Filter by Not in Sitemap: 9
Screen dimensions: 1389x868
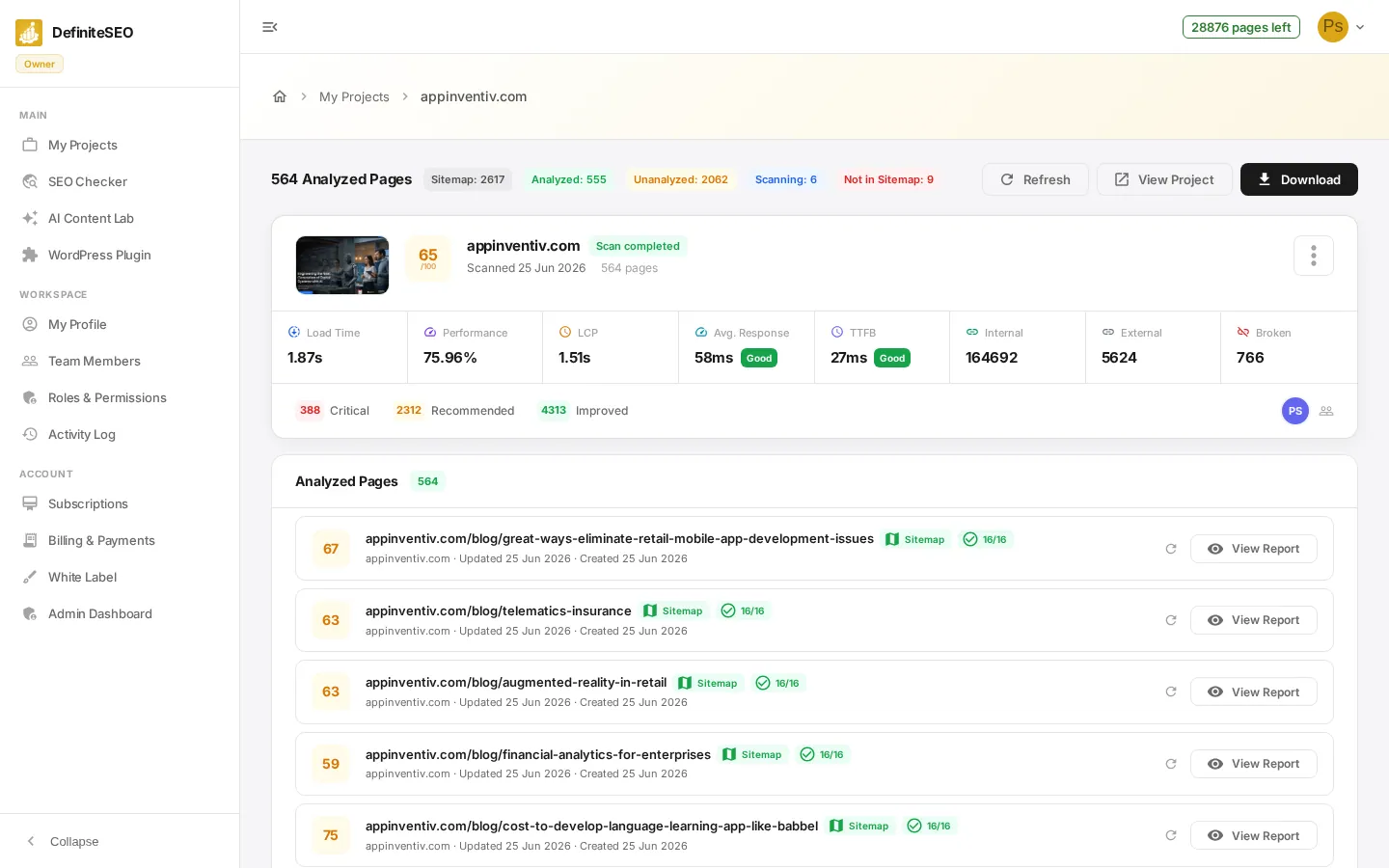888,179
